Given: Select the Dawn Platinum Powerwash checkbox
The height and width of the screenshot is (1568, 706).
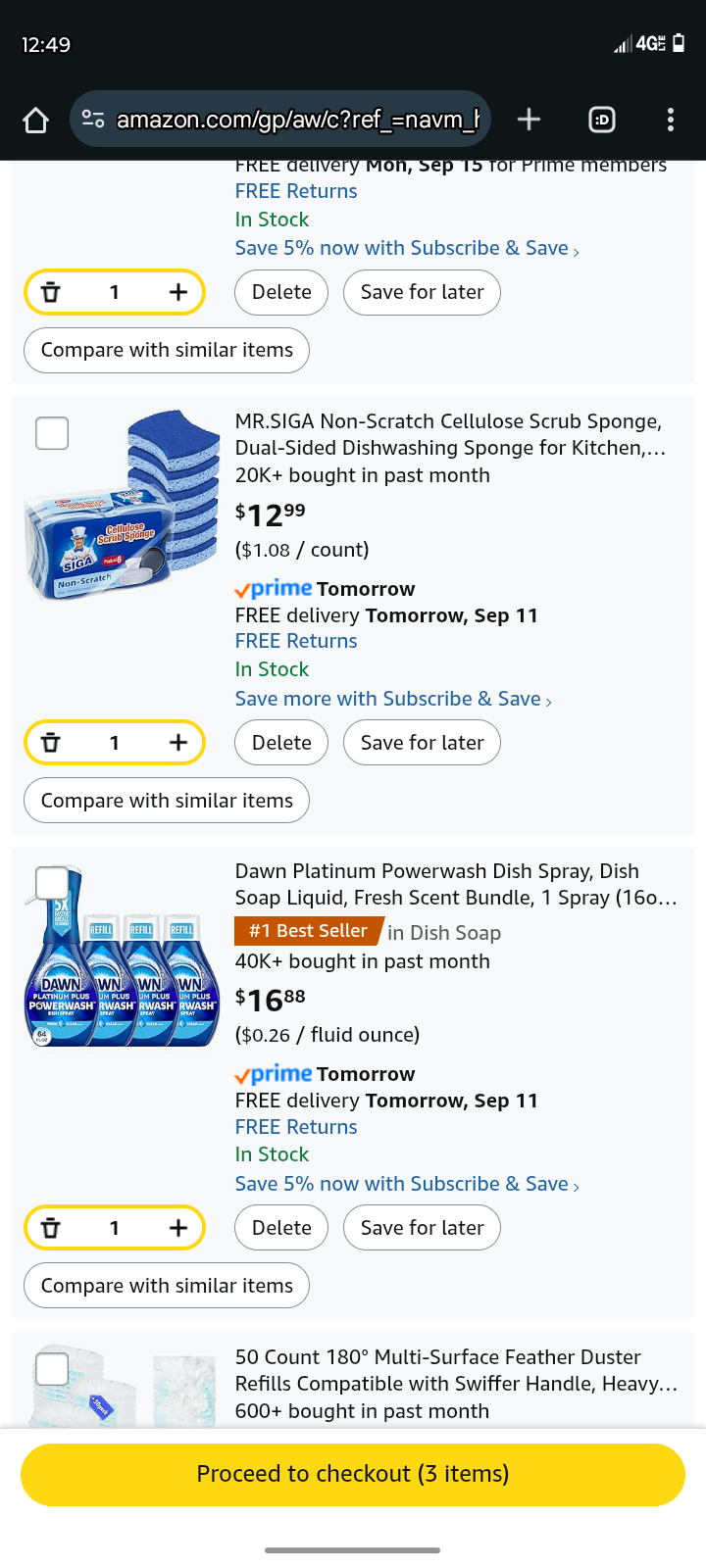Looking at the screenshot, I should pyautogui.click(x=52, y=883).
